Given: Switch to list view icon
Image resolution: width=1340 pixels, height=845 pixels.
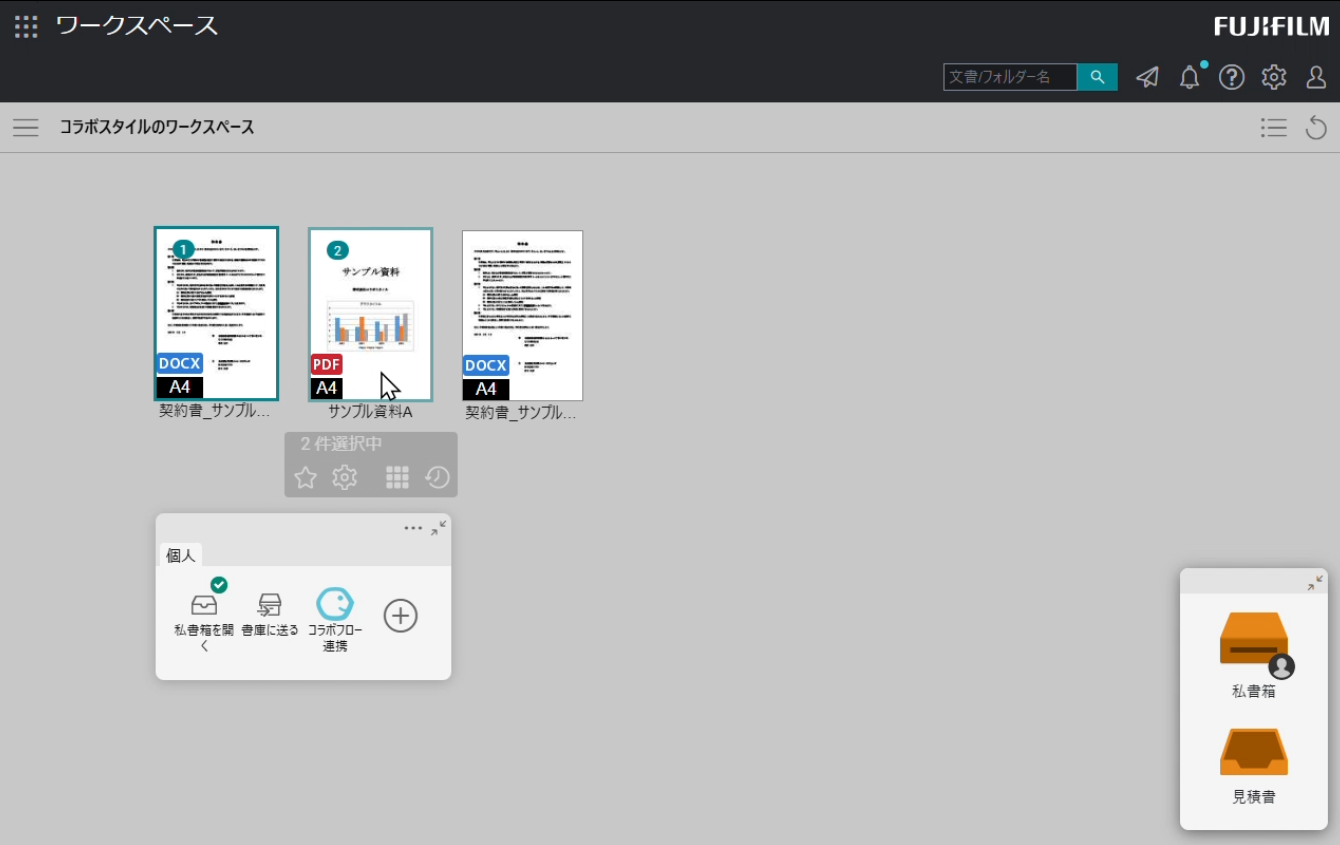Looking at the screenshot, I should (x=1273, y=128).
